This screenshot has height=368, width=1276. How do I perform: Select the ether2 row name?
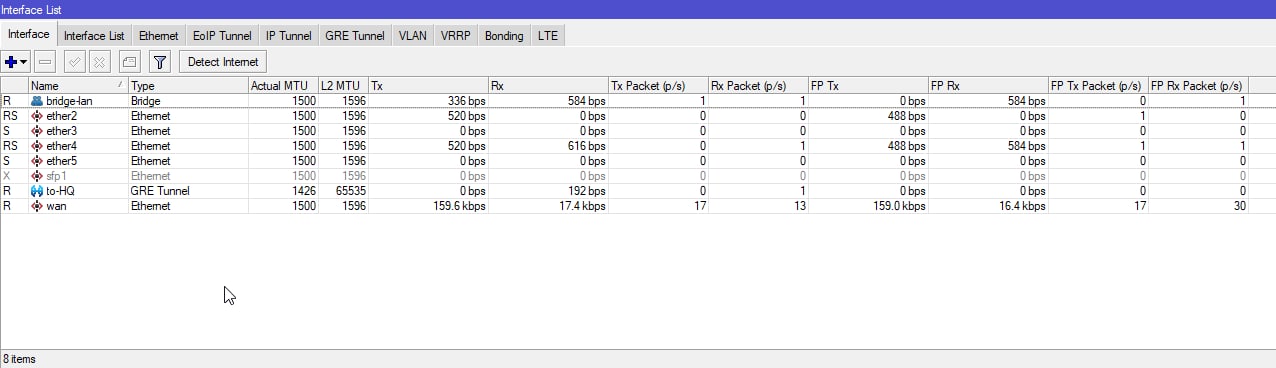61,116
